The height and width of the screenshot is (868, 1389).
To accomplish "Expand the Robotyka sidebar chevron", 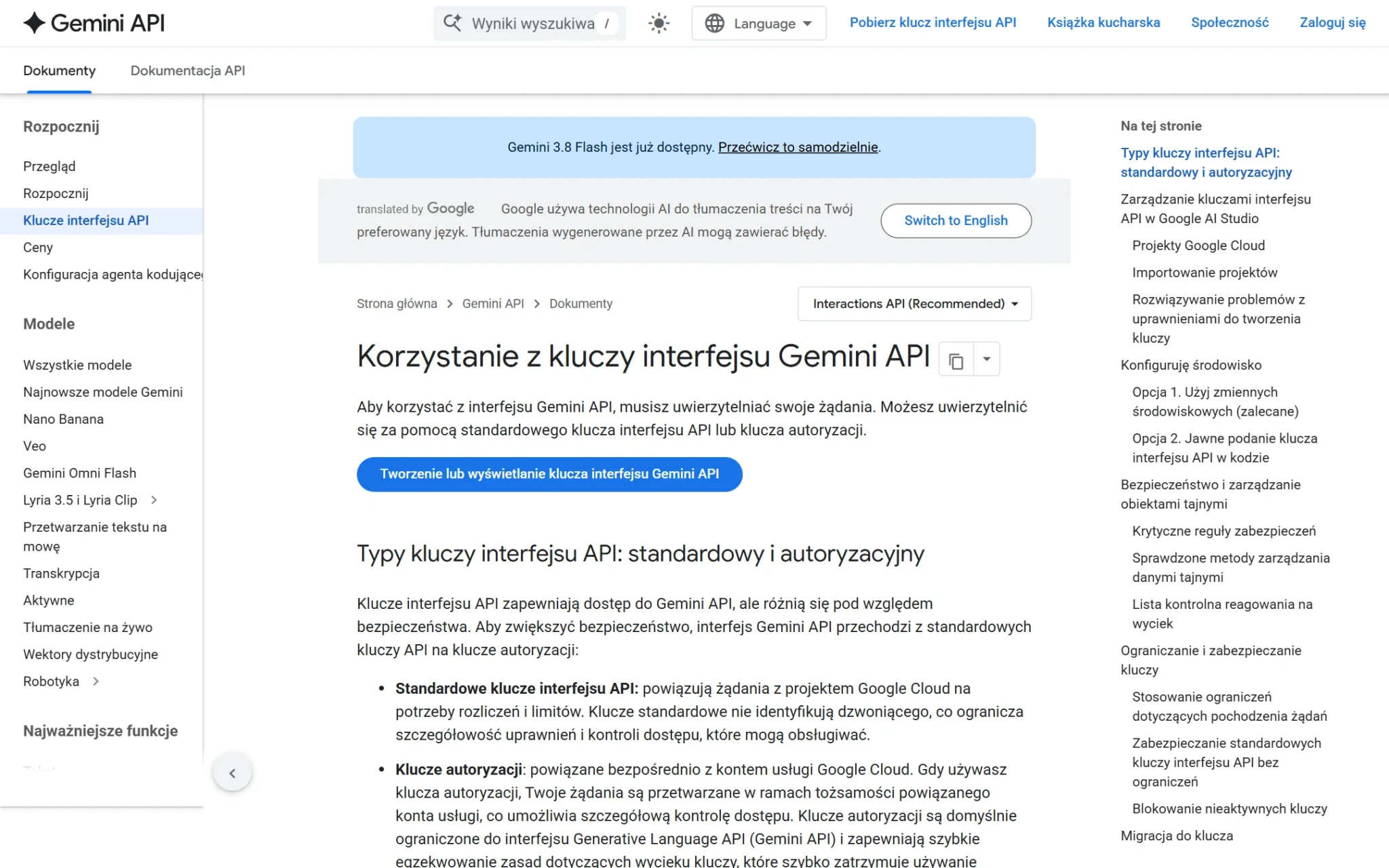I will 96,682.
